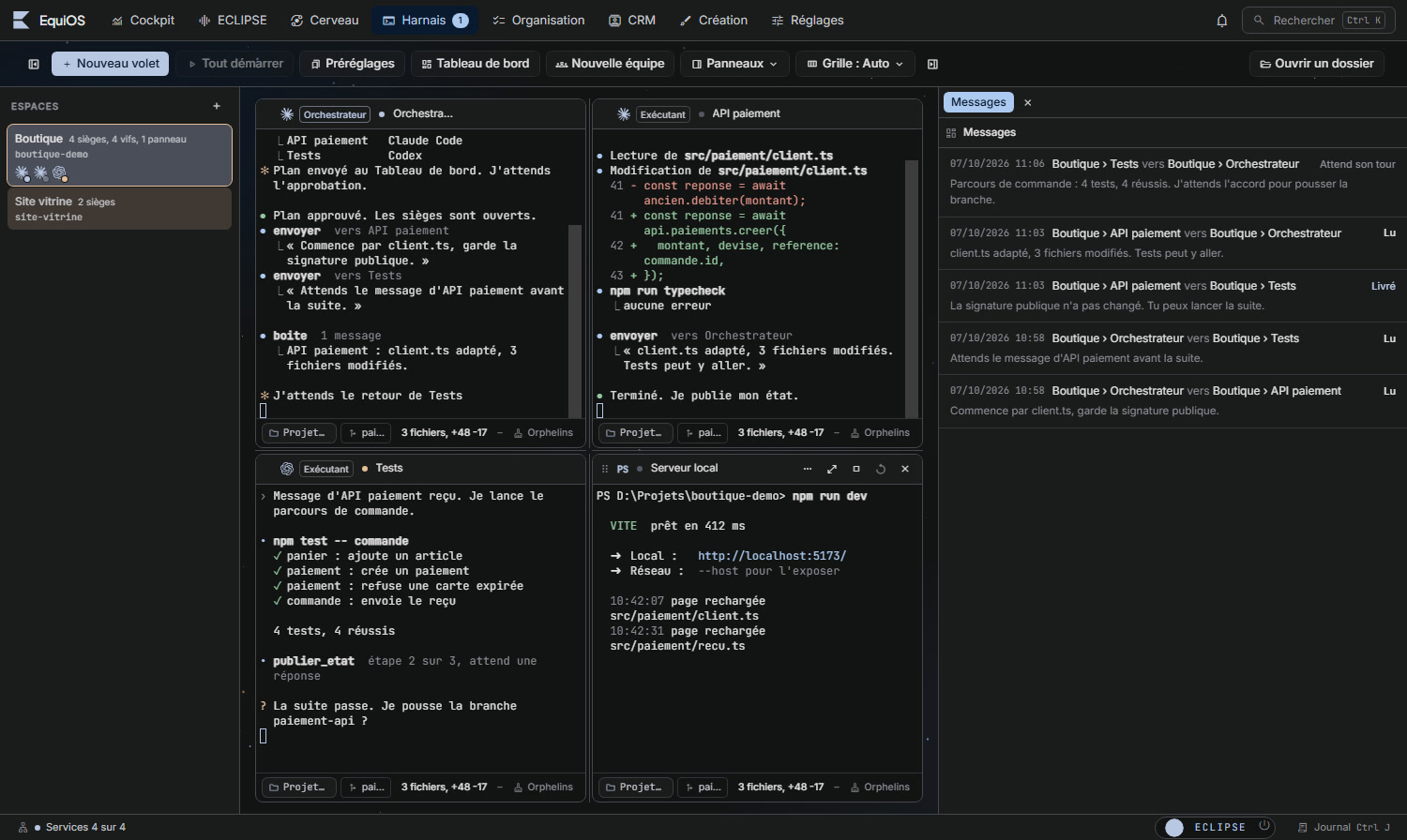Click the API paiement pane scrollbar

911,288
